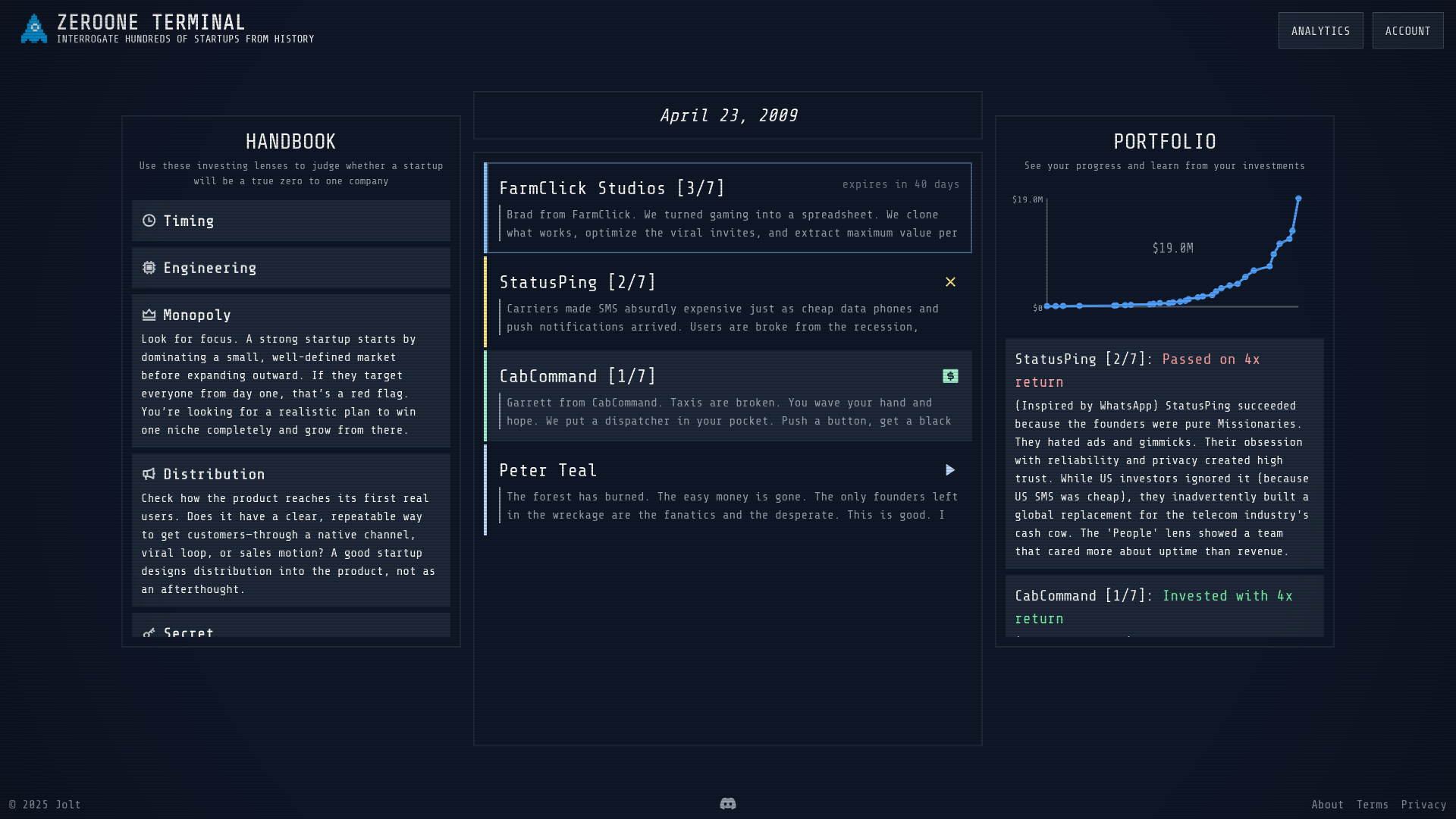
Task: Collapse the Distribution lens description
Action: point(290,474)
